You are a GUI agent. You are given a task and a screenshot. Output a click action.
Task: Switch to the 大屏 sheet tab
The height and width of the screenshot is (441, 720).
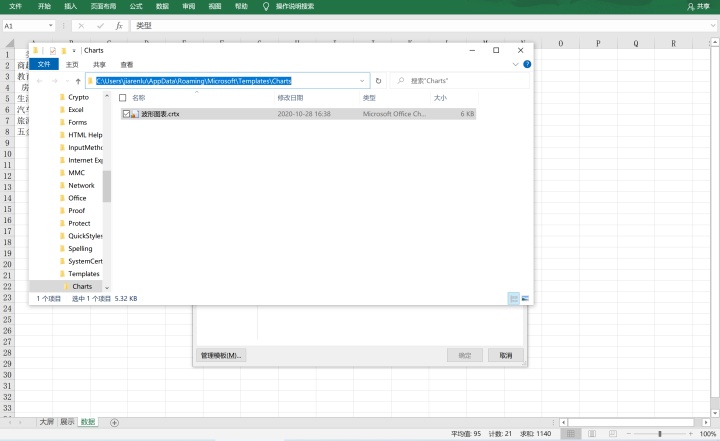(x=46, y=422)
